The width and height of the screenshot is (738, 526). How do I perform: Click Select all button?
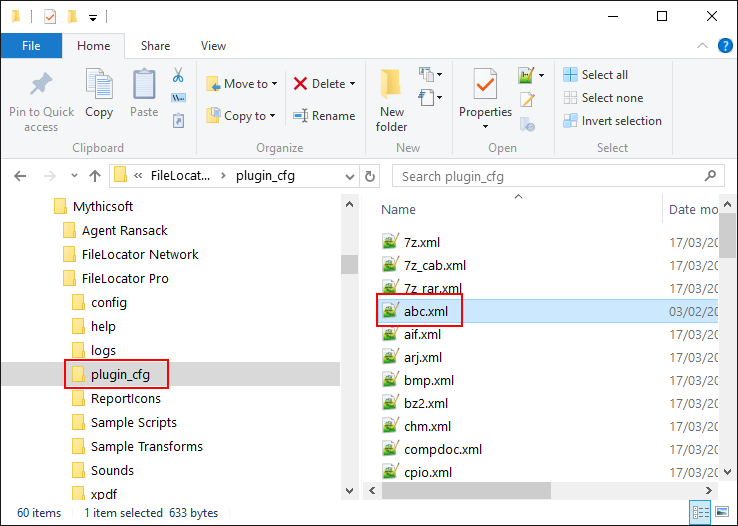pos(596,75)
